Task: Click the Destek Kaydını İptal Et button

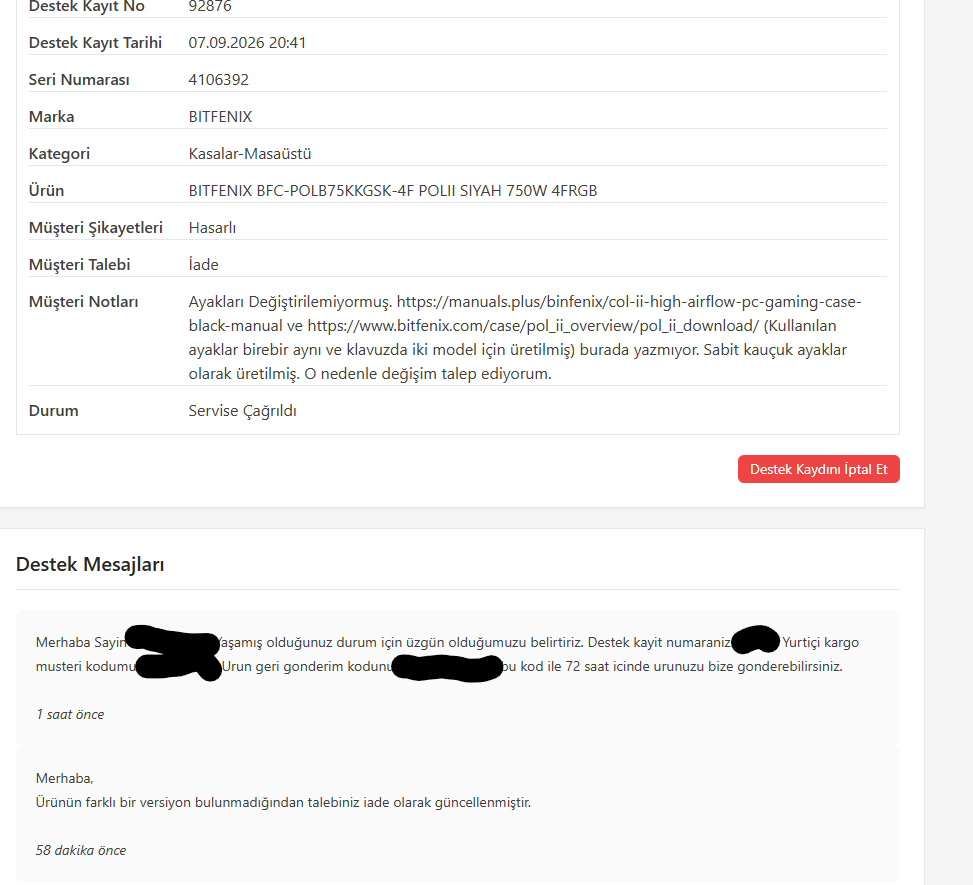Action: (x=818, y=469)
